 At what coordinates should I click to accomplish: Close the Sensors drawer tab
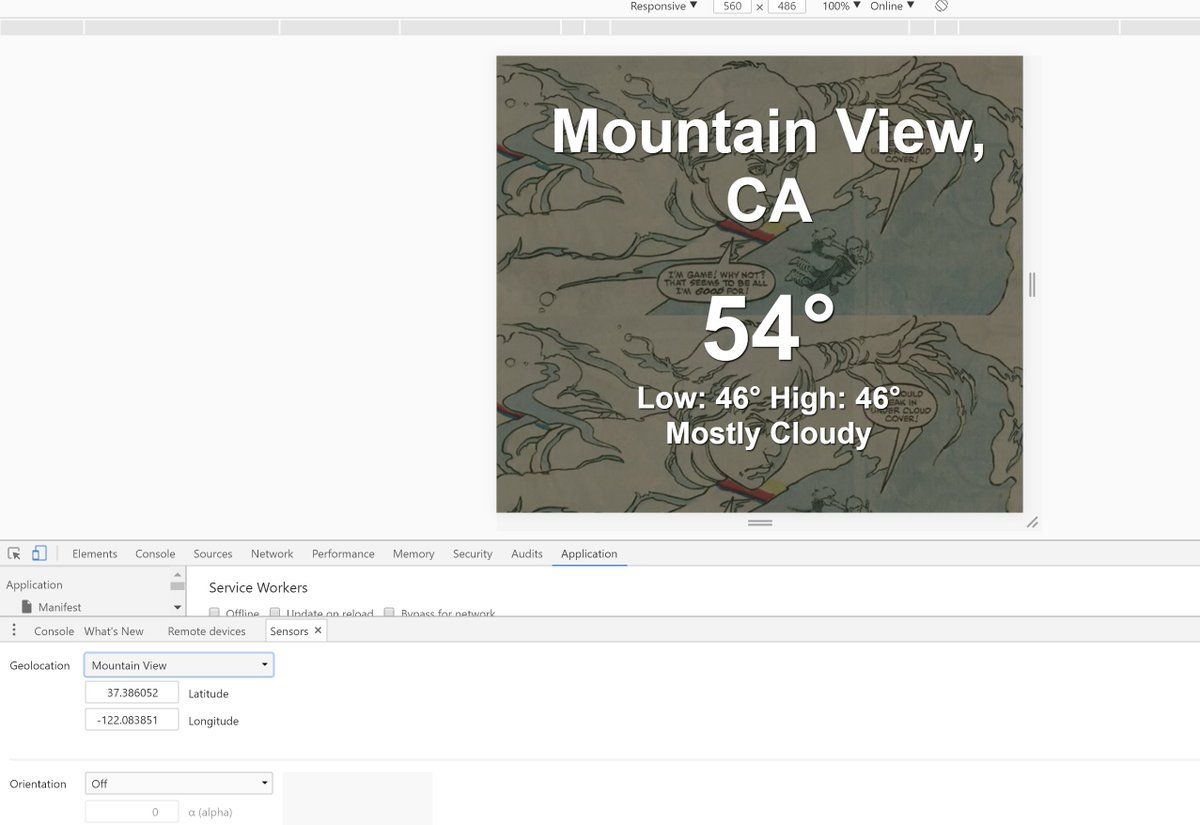tap(318, 630)
